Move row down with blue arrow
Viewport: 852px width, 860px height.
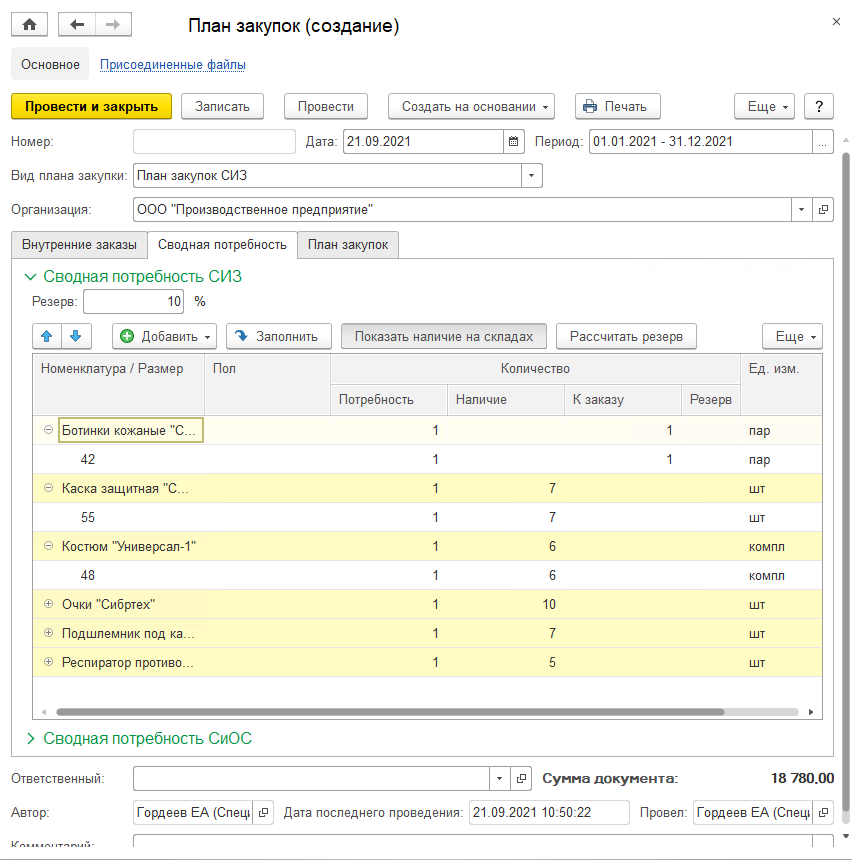tap(78, 336)
